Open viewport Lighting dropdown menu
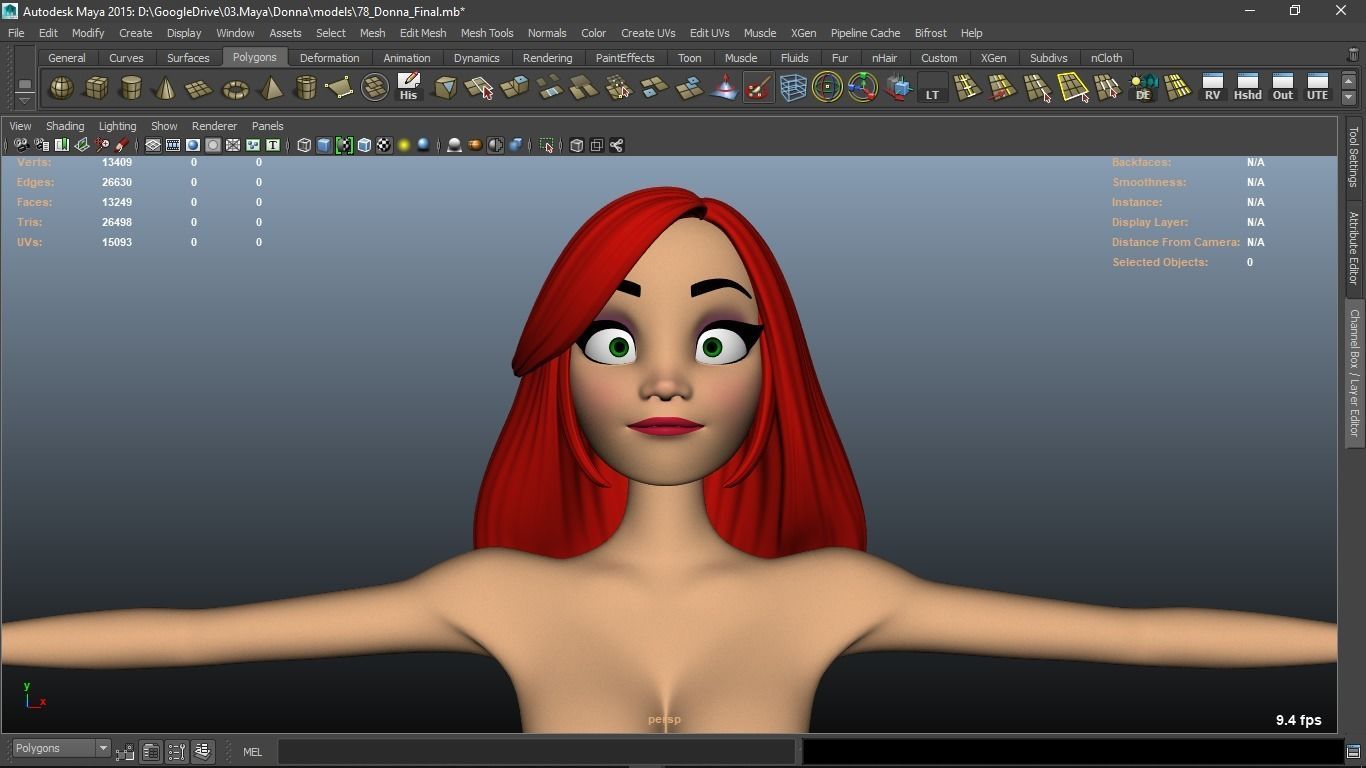This screenshot has width=1366, height=768. point(117,126)
